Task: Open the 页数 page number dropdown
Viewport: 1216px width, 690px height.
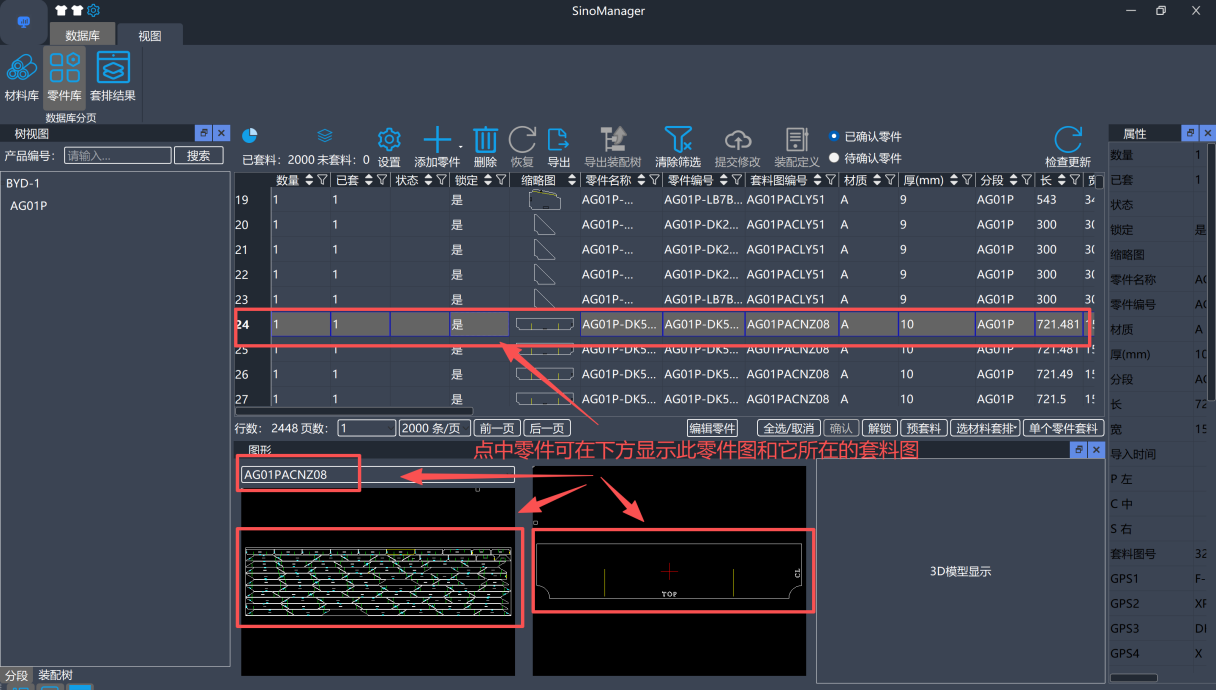Action: coord(366,428)
